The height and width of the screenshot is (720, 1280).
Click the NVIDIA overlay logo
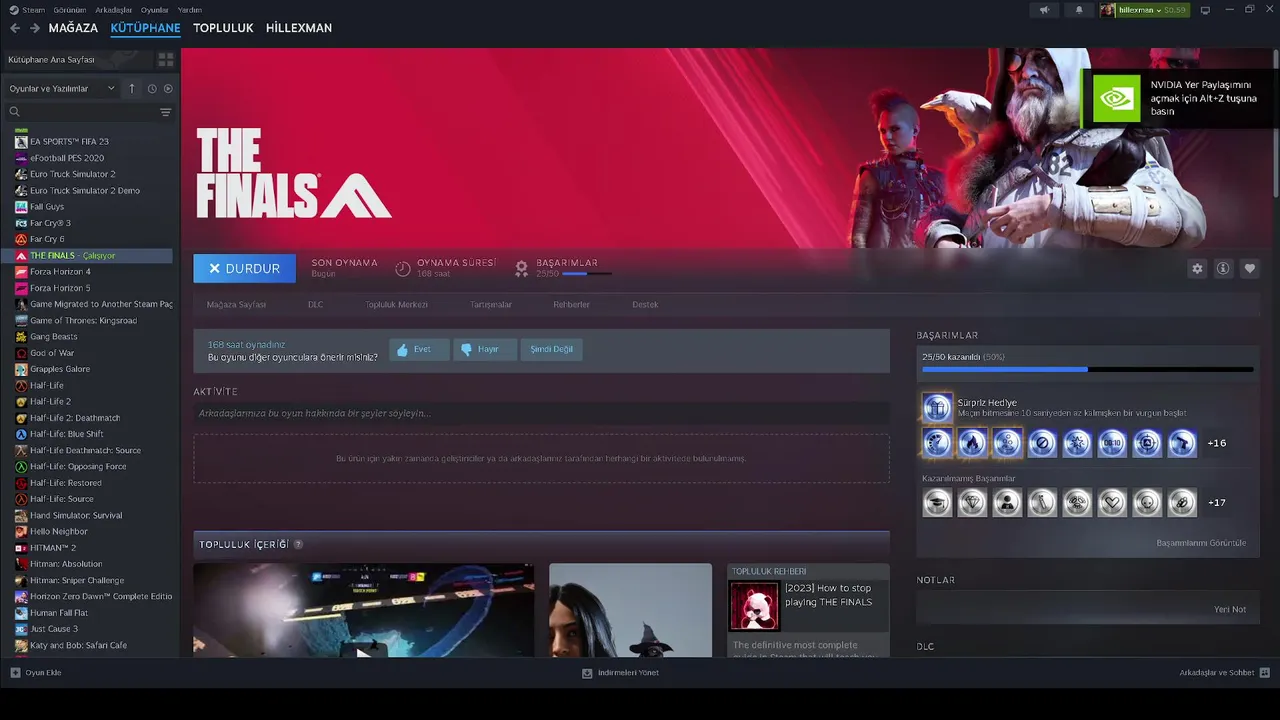pyautogui.click(x=1116, y=98)
